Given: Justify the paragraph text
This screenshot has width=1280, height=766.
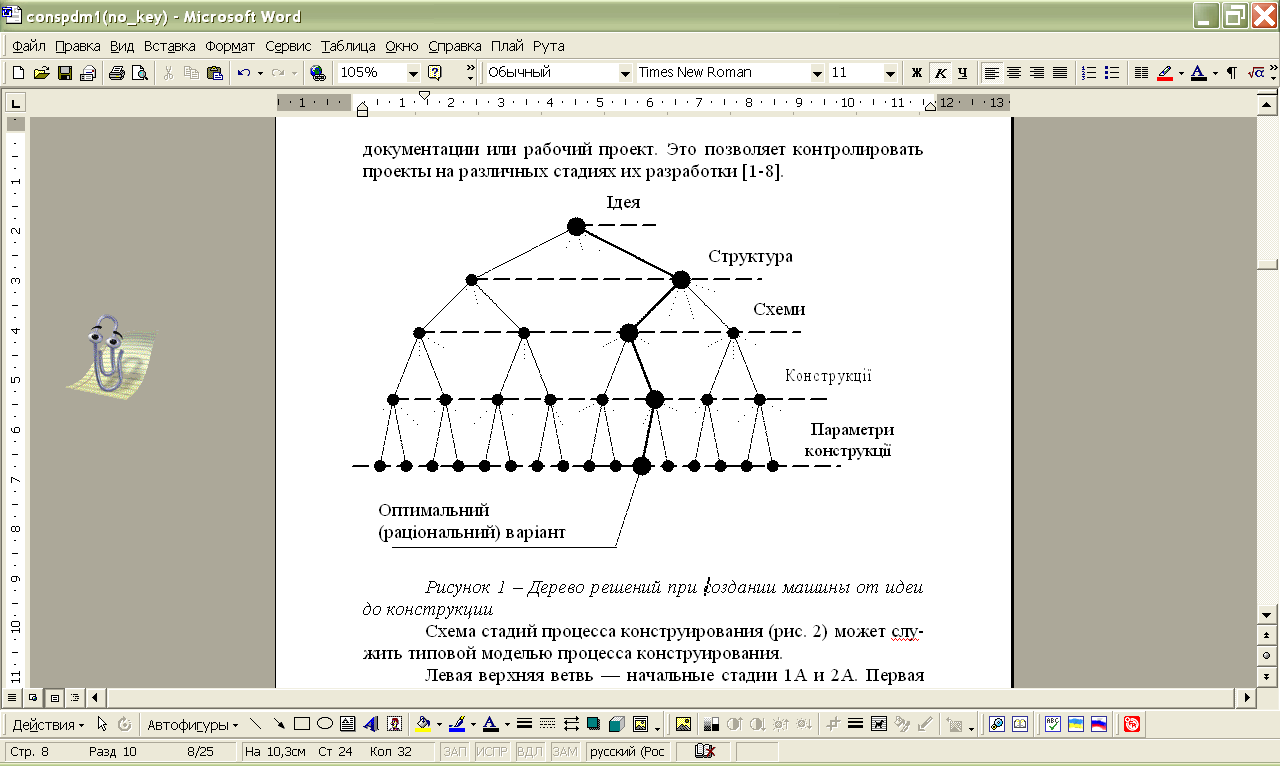Looking at the screenshot, I should (1060, 73).
